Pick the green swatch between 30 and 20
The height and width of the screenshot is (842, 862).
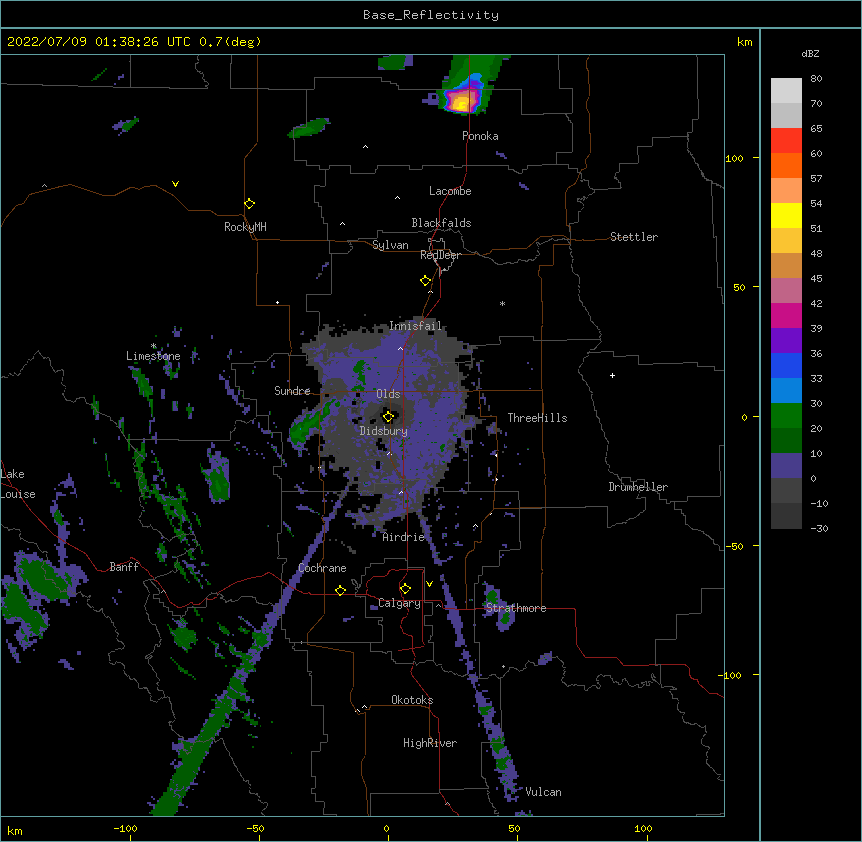pyautogui.click(x=786, y=416)
